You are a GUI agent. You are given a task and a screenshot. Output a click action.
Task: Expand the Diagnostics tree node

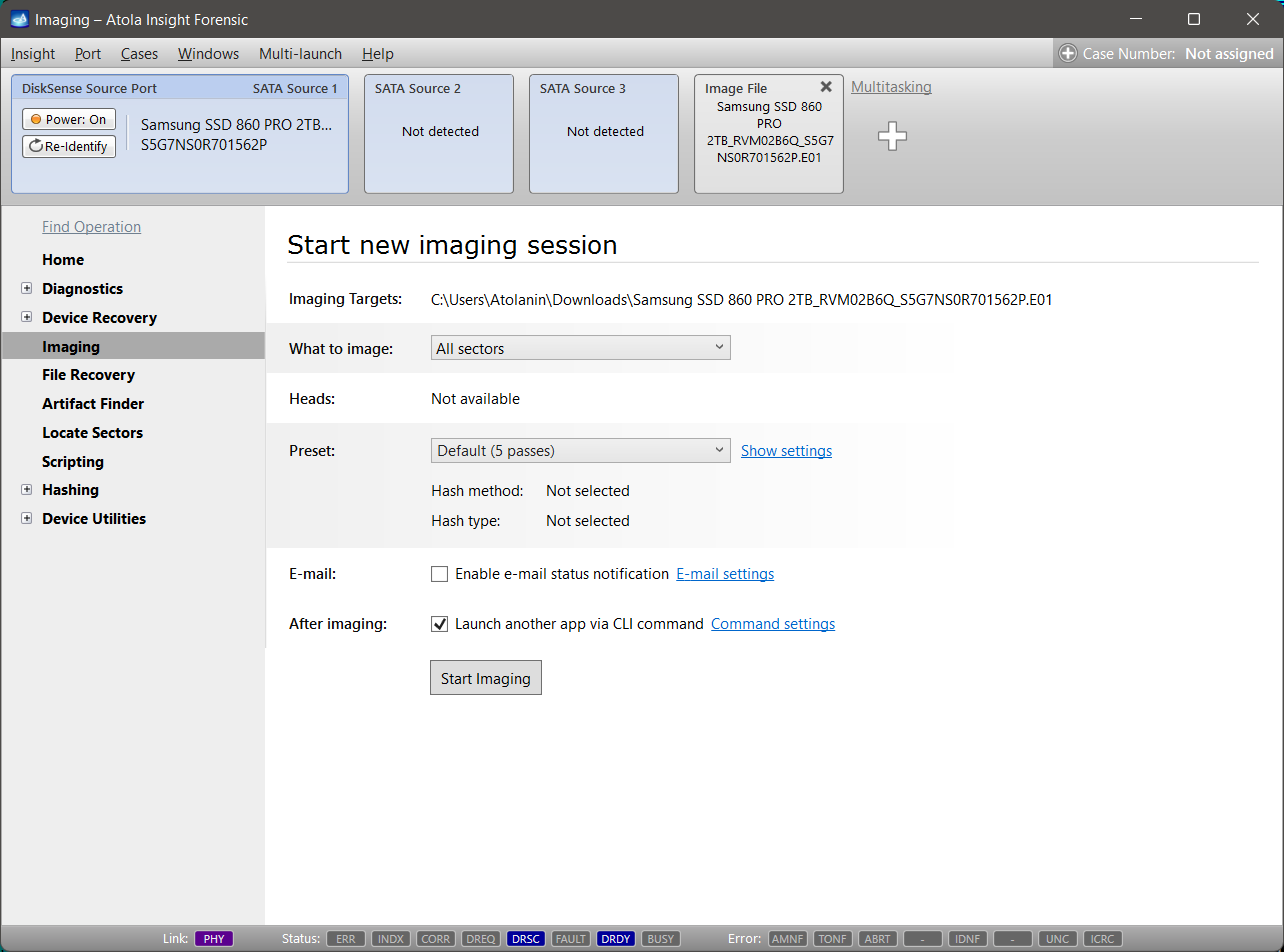pyautogui.click(x=26, y=289)
